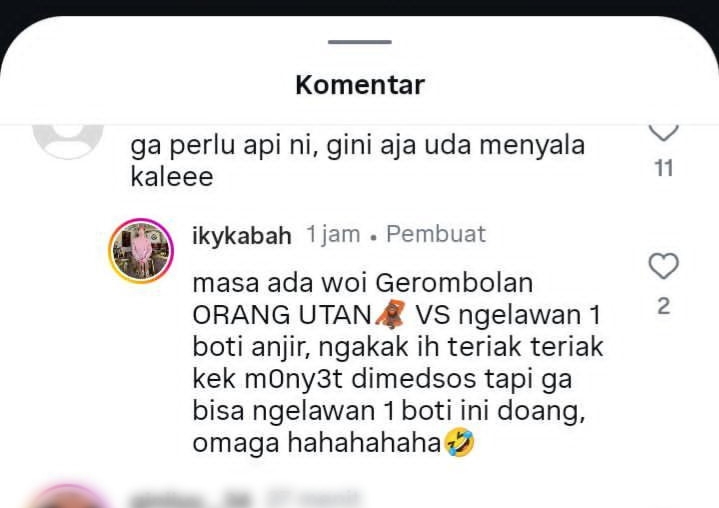Tap the 'ORANG UTAN' words in the comment
Viewport: 719px width, 508px height.
tap(282, 315)
